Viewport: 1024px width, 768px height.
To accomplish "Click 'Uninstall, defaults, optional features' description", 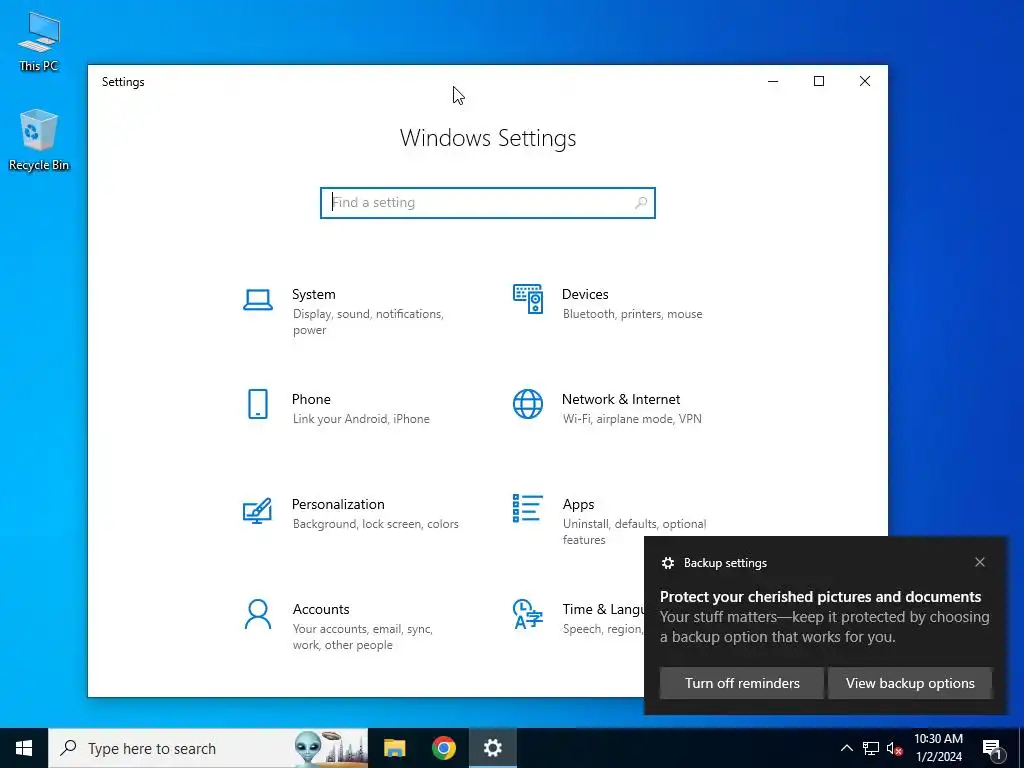I will (x=634, y=532).
